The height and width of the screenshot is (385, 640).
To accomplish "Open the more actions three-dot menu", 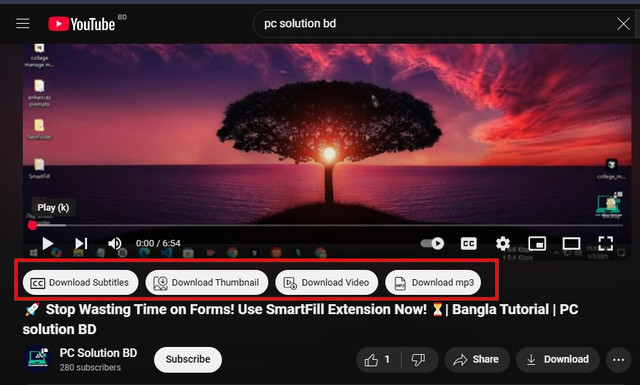I will coord(618,360).
